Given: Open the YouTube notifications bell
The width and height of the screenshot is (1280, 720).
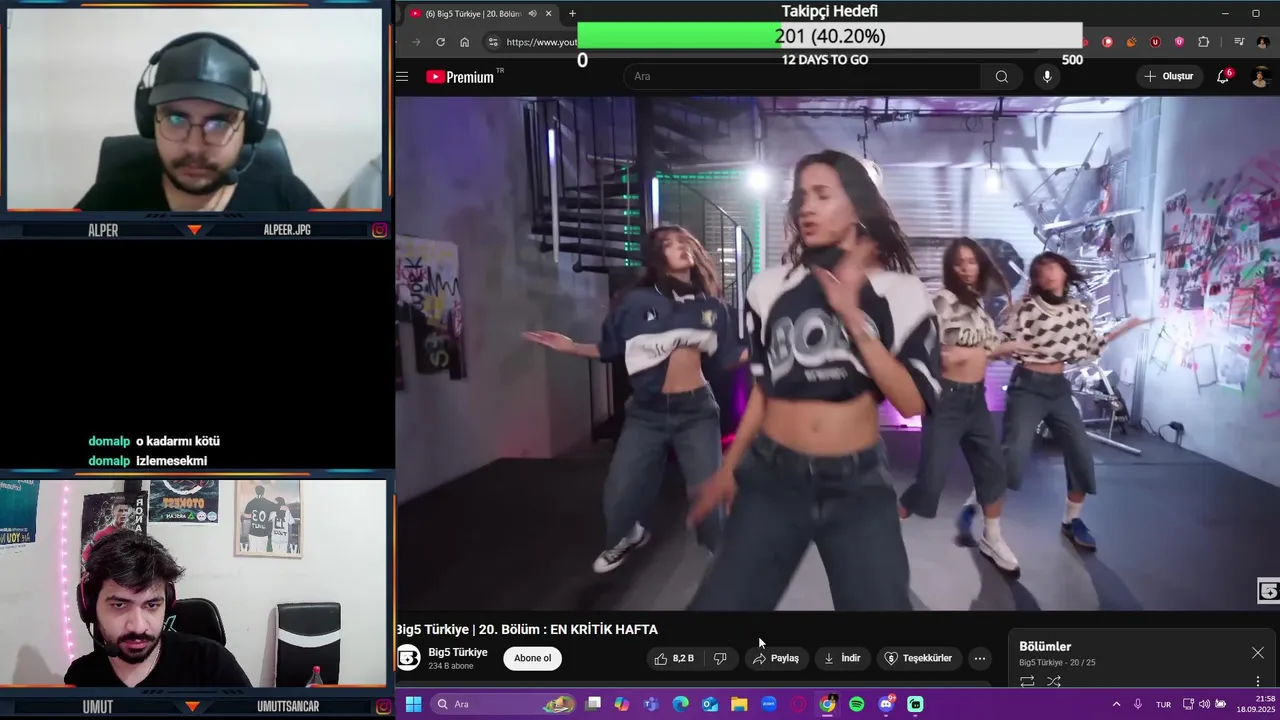Looking at the screenshot, I should 1223,76.
